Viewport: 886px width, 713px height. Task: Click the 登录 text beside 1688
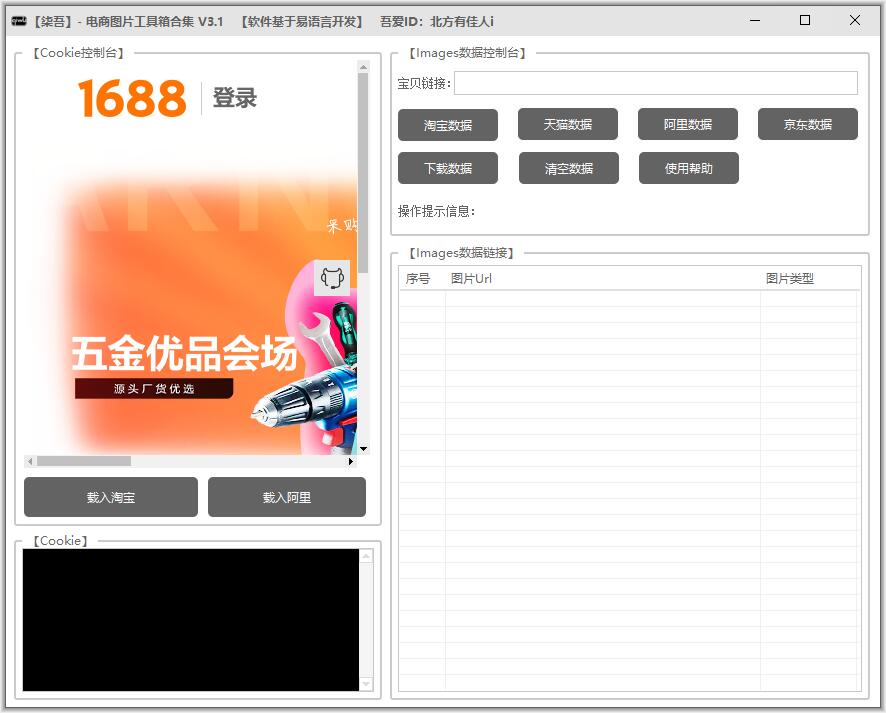pyautogui.click(x=234, y=98)
